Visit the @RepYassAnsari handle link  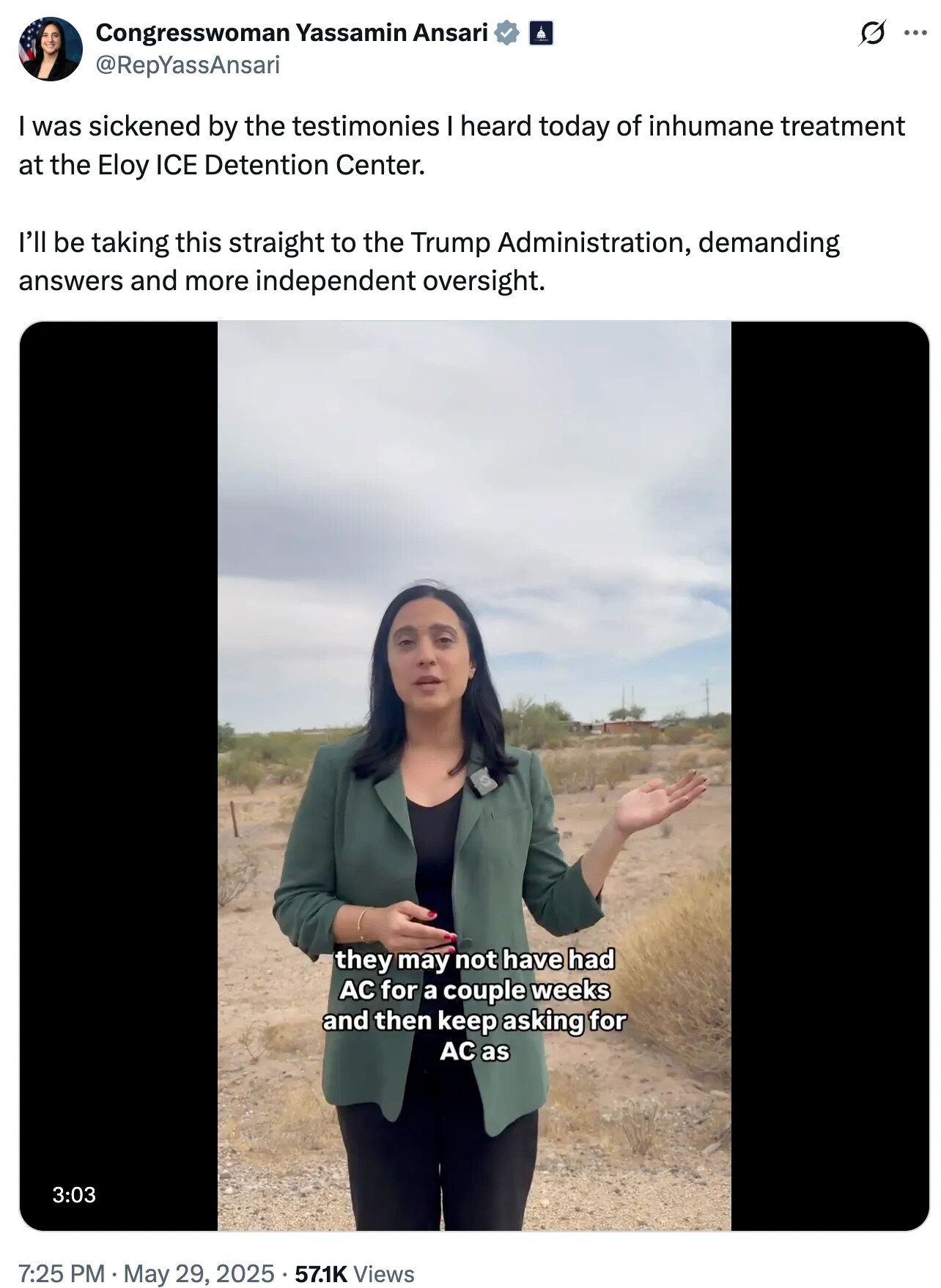(x=188, y=65)
